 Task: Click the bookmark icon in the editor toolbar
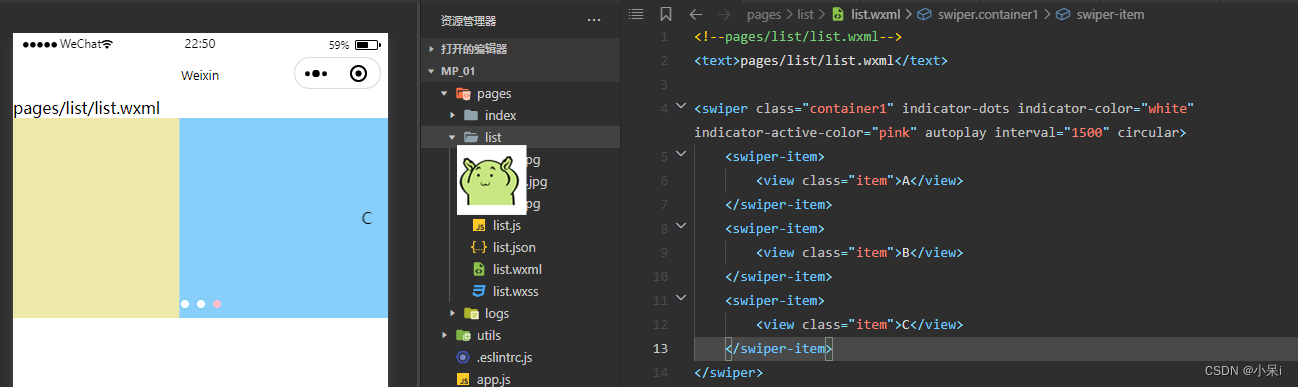(666, 14)
